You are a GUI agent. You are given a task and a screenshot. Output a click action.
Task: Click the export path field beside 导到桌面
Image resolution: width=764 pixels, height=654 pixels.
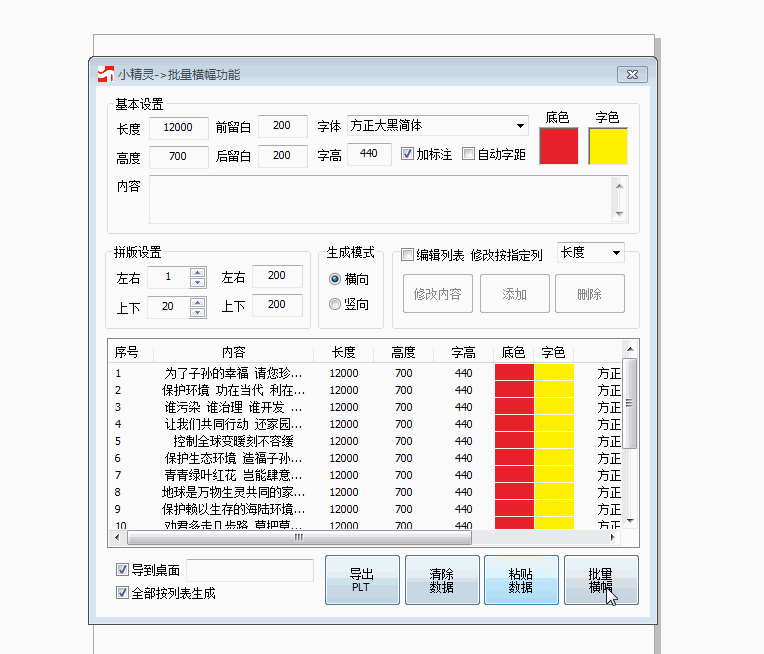[249, 570]
